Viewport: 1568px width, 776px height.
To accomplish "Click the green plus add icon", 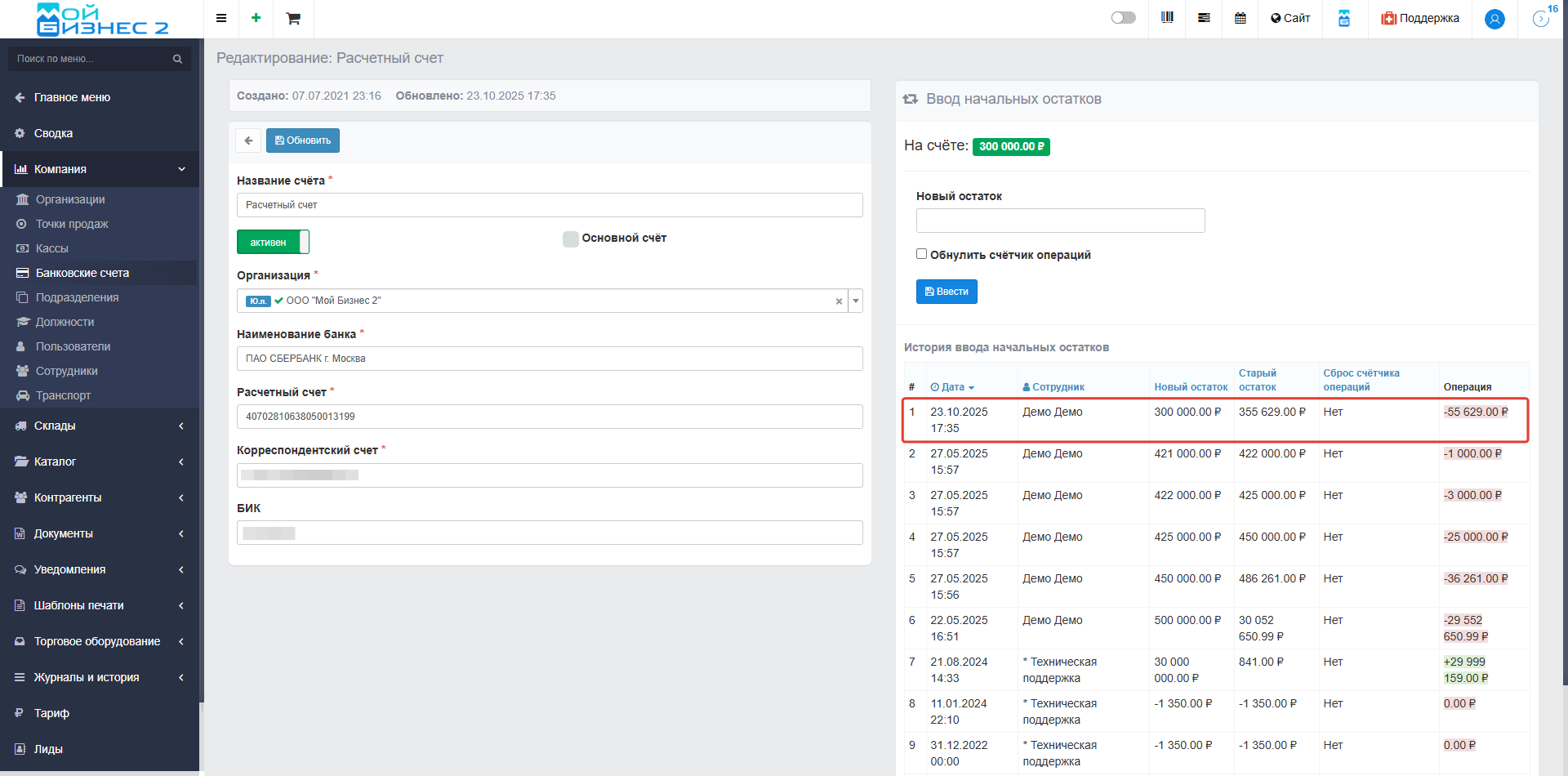I will [256, 18].
